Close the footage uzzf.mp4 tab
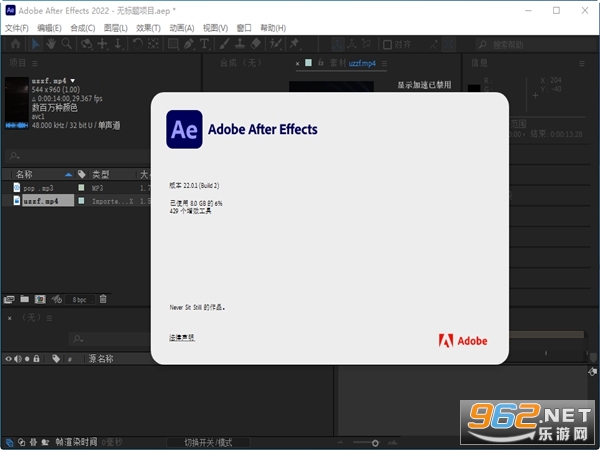Viewport: 600px width, 450px height. pyautogui.click(x=297, y=64)
